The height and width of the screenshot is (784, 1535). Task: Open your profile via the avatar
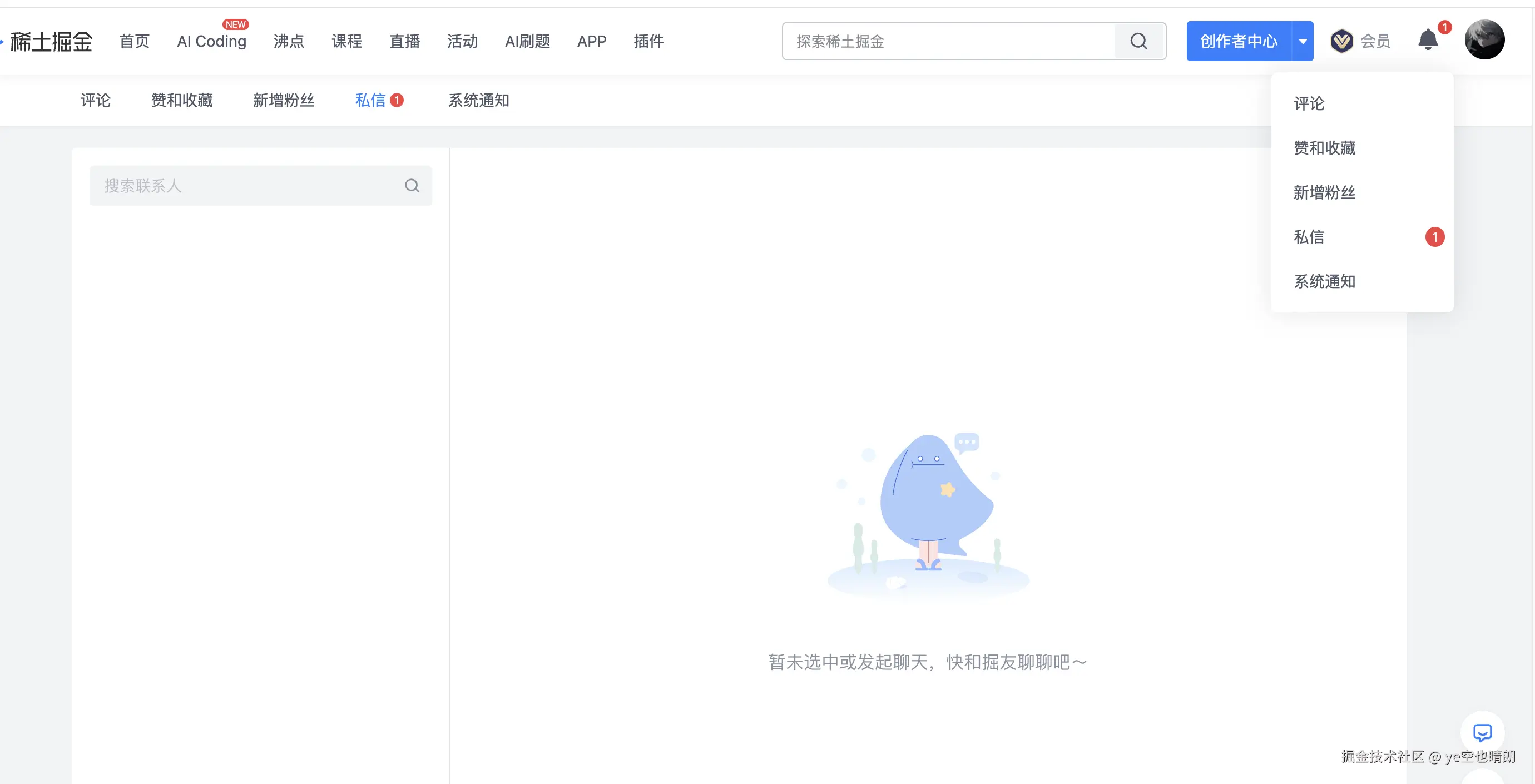(x=1485, y=39)
